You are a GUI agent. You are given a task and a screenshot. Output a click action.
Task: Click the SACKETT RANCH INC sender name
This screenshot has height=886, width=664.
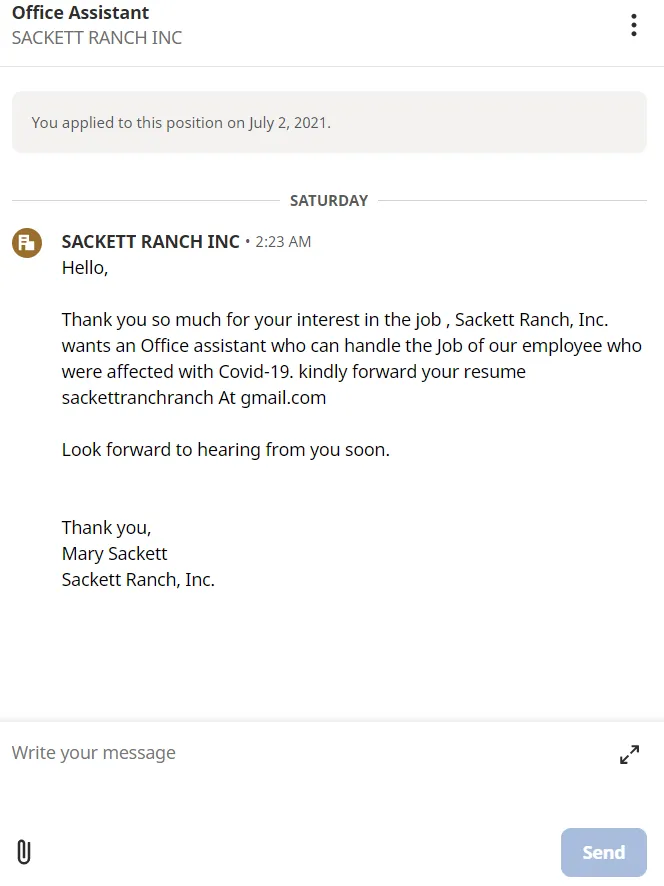(x=150, y=242)
